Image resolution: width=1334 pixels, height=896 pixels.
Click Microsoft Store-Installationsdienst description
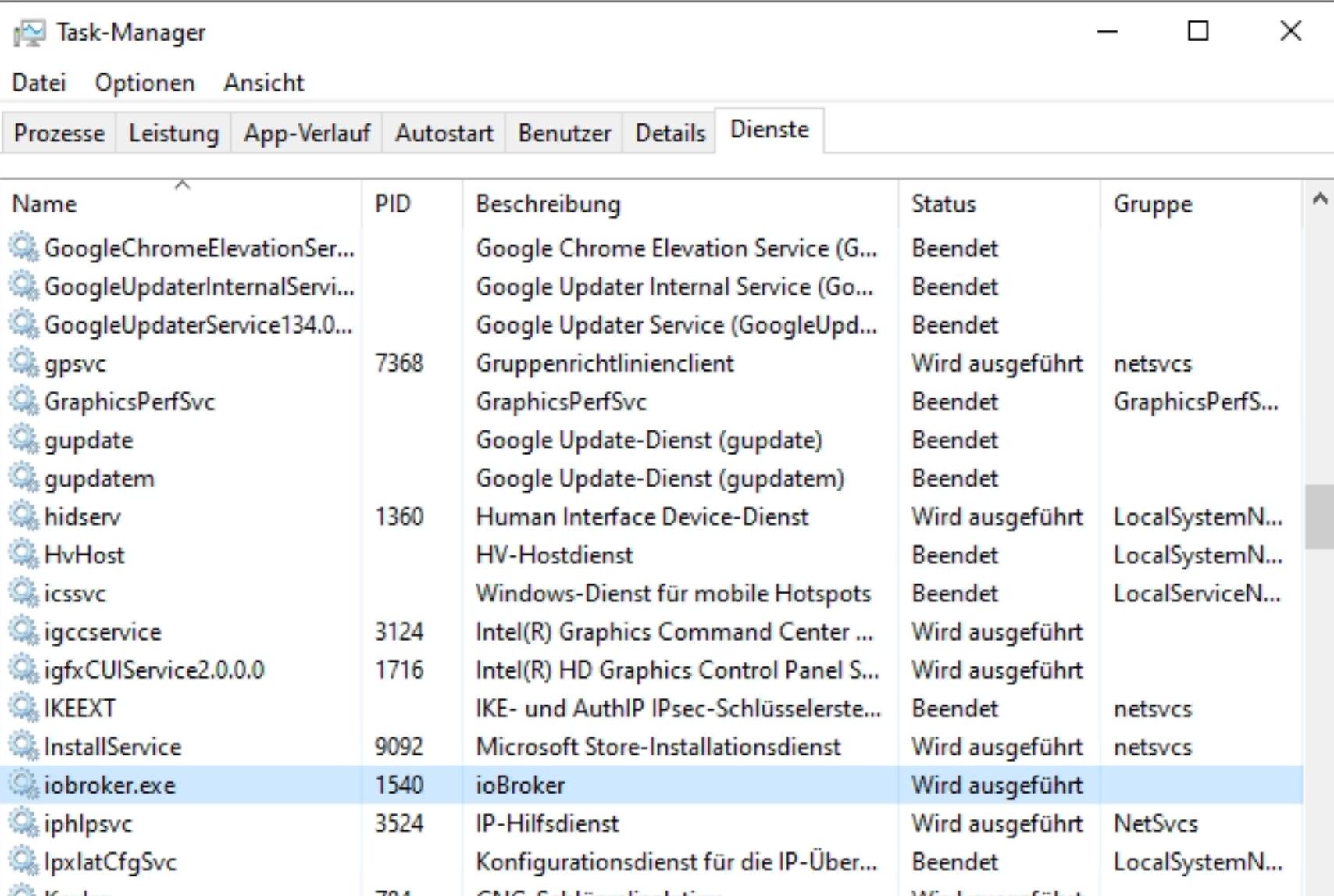[658, 746]
